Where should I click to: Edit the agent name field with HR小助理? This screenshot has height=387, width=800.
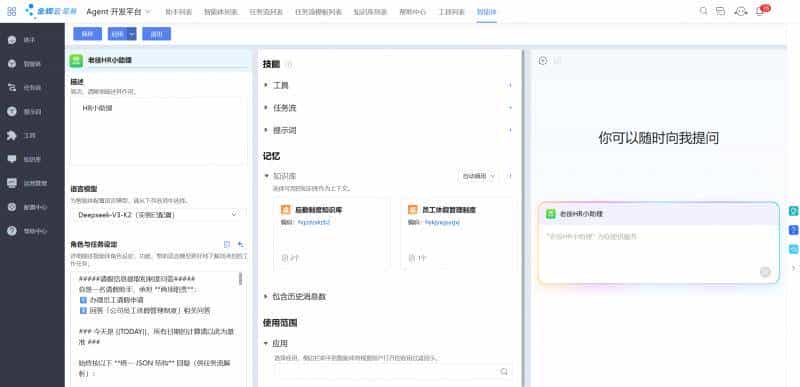[166, 60]
